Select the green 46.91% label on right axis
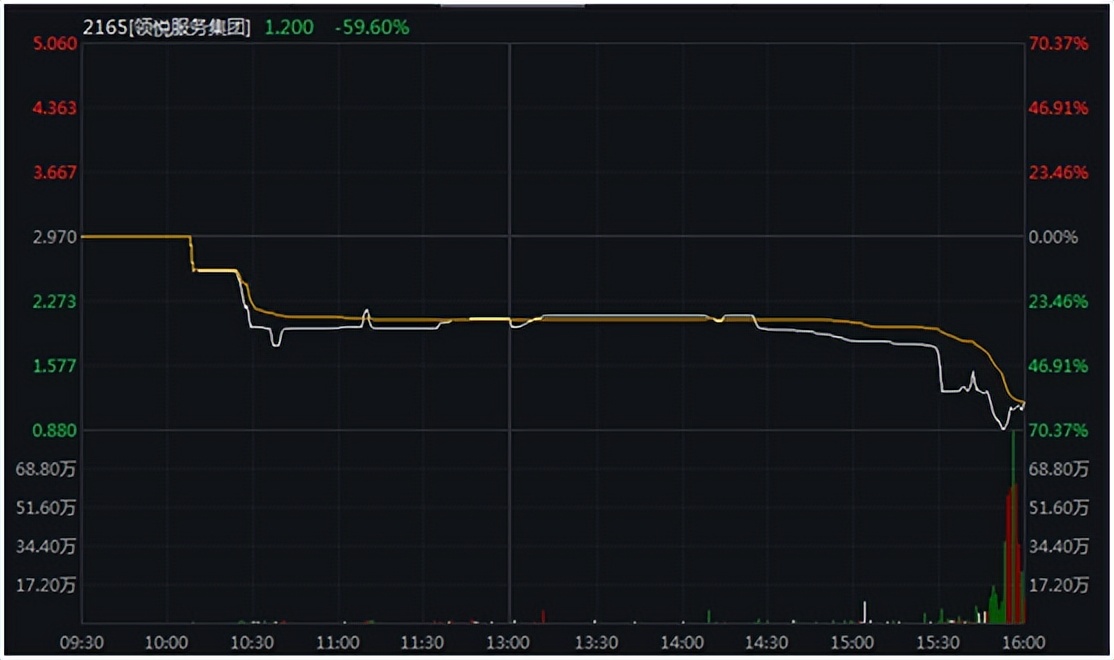Viewport: 1114px width, 660px height. (x=1058, y=366)
